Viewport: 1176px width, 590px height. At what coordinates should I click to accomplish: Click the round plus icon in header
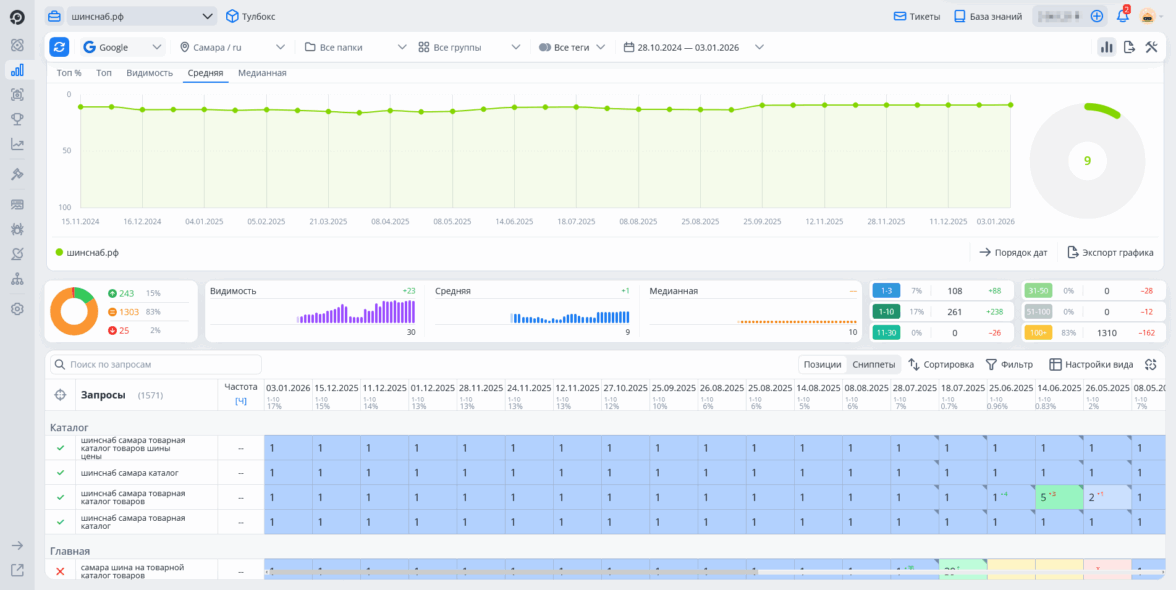pyautogui.click(x=1097, y=16)
